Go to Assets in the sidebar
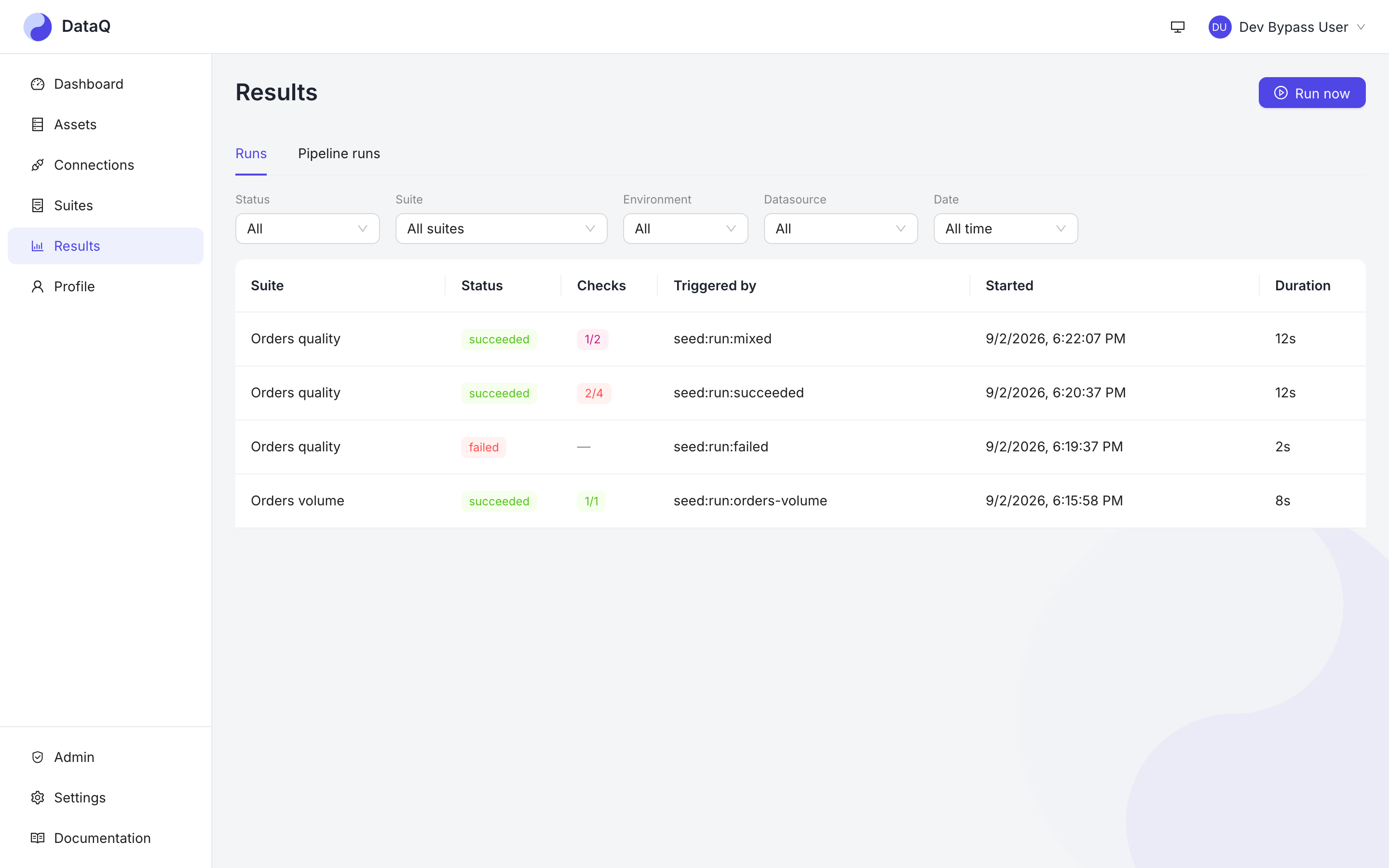 click(106, 124)
